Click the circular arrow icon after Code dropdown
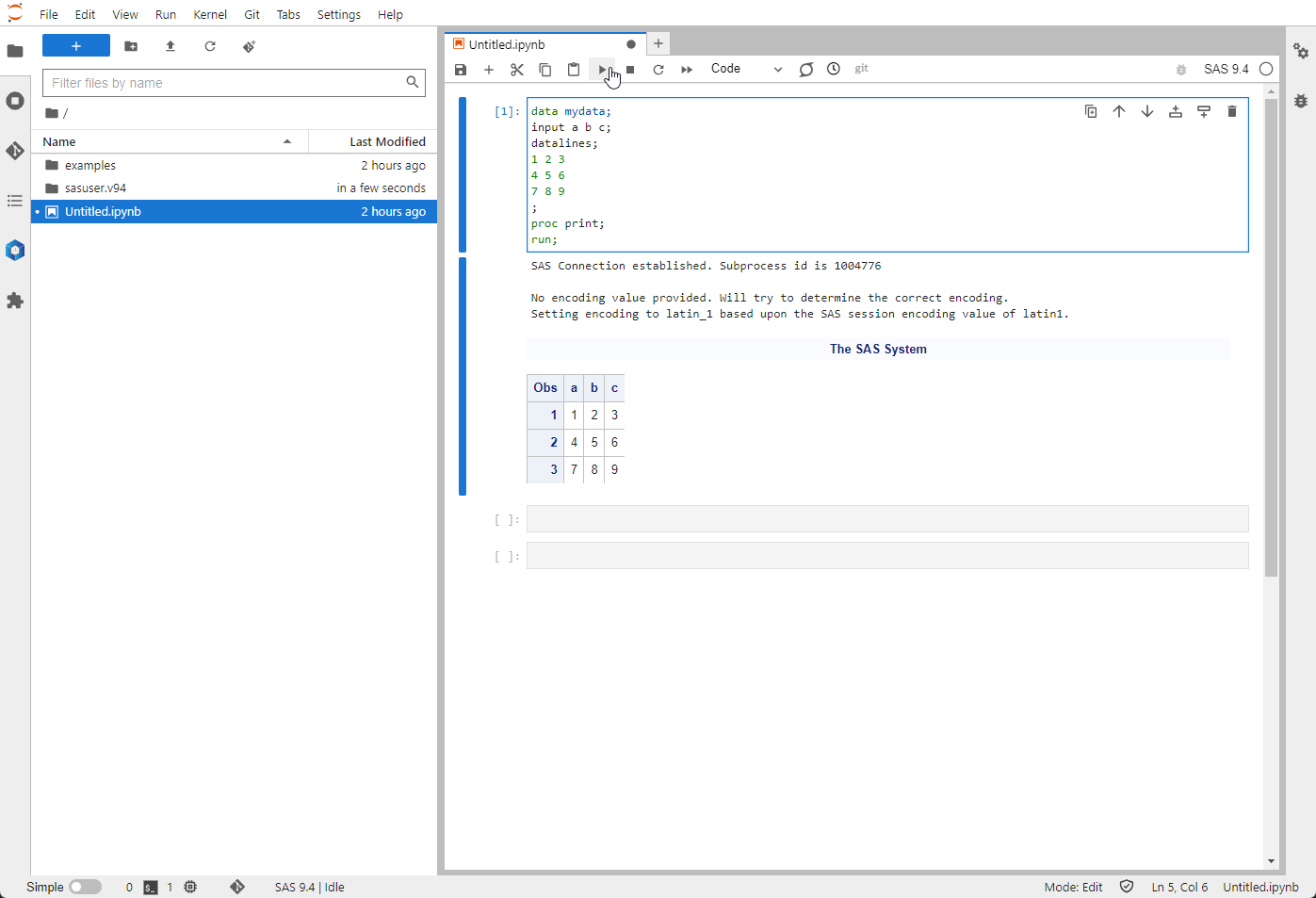Screen dimensions: 1316x898 pos(806,70)
